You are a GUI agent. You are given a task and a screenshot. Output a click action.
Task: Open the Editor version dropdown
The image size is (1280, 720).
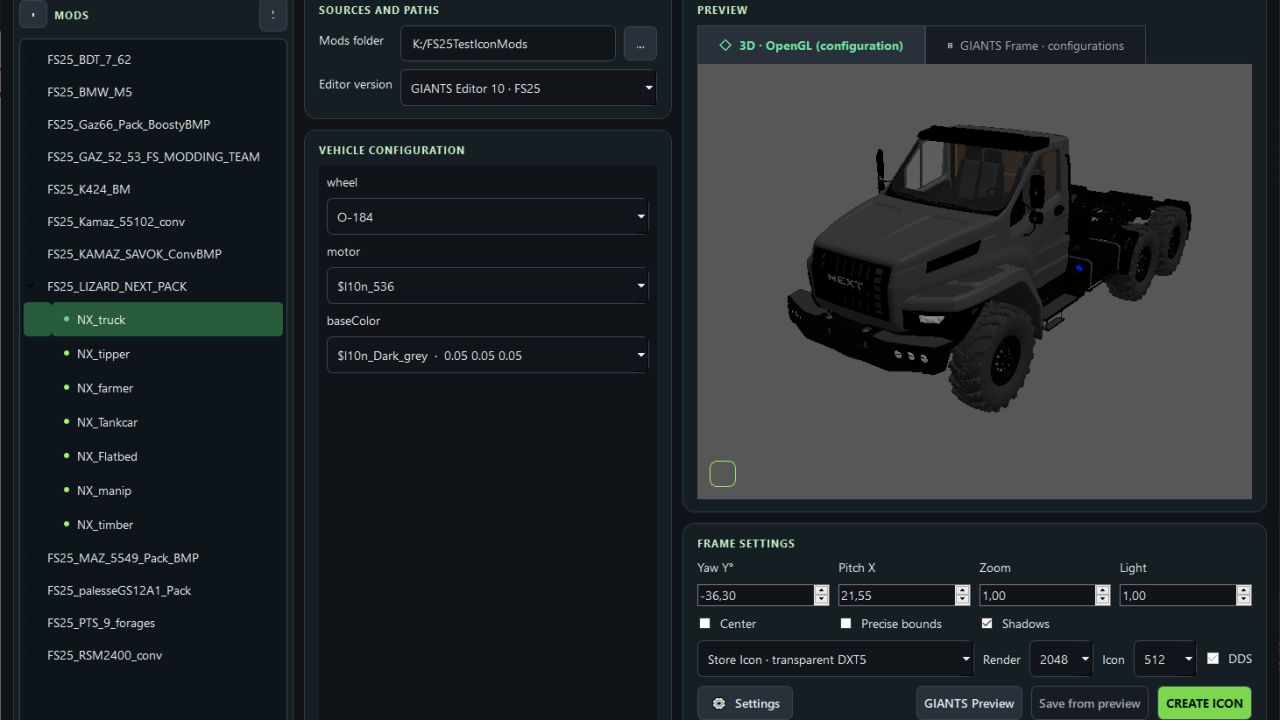coord(528,88)
